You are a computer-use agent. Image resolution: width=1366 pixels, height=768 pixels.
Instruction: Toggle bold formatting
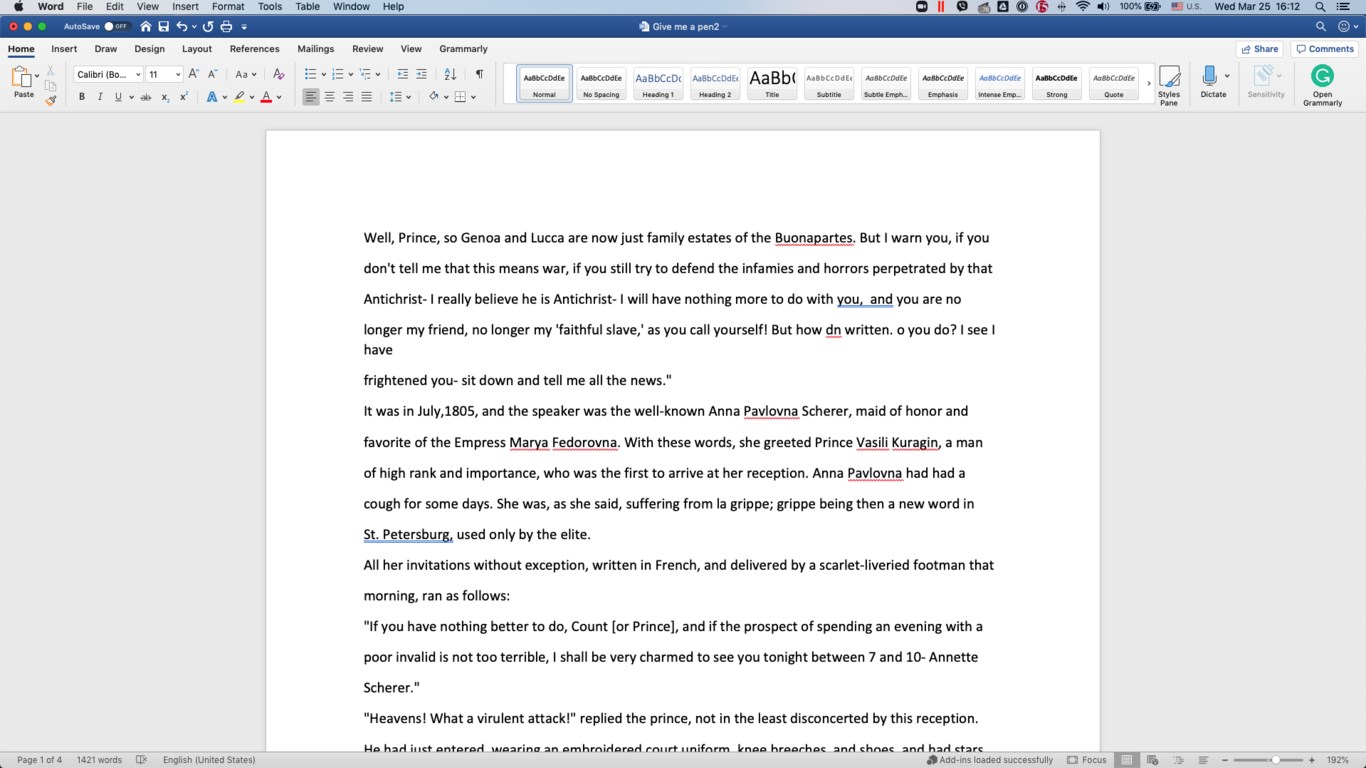(x=82, y=97)
